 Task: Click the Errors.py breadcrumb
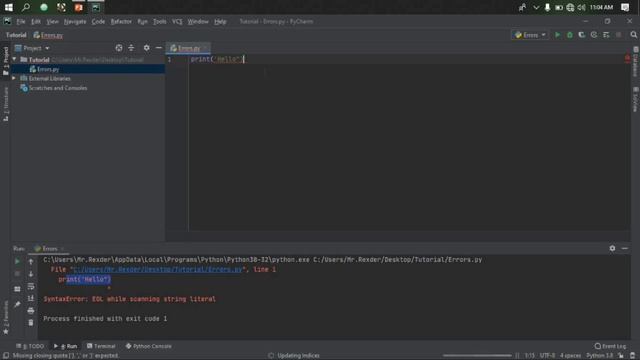[x=48, y=35]
